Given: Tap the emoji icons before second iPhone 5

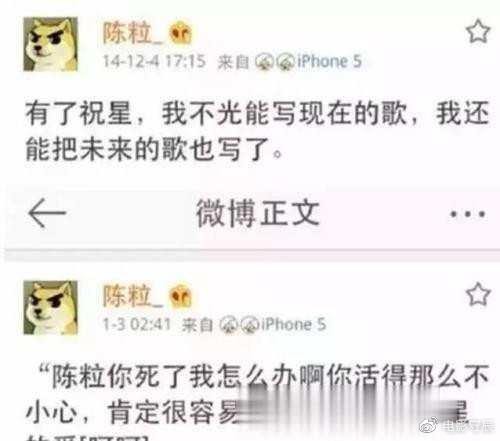Looking at the screenshot, I should (240, 325).
